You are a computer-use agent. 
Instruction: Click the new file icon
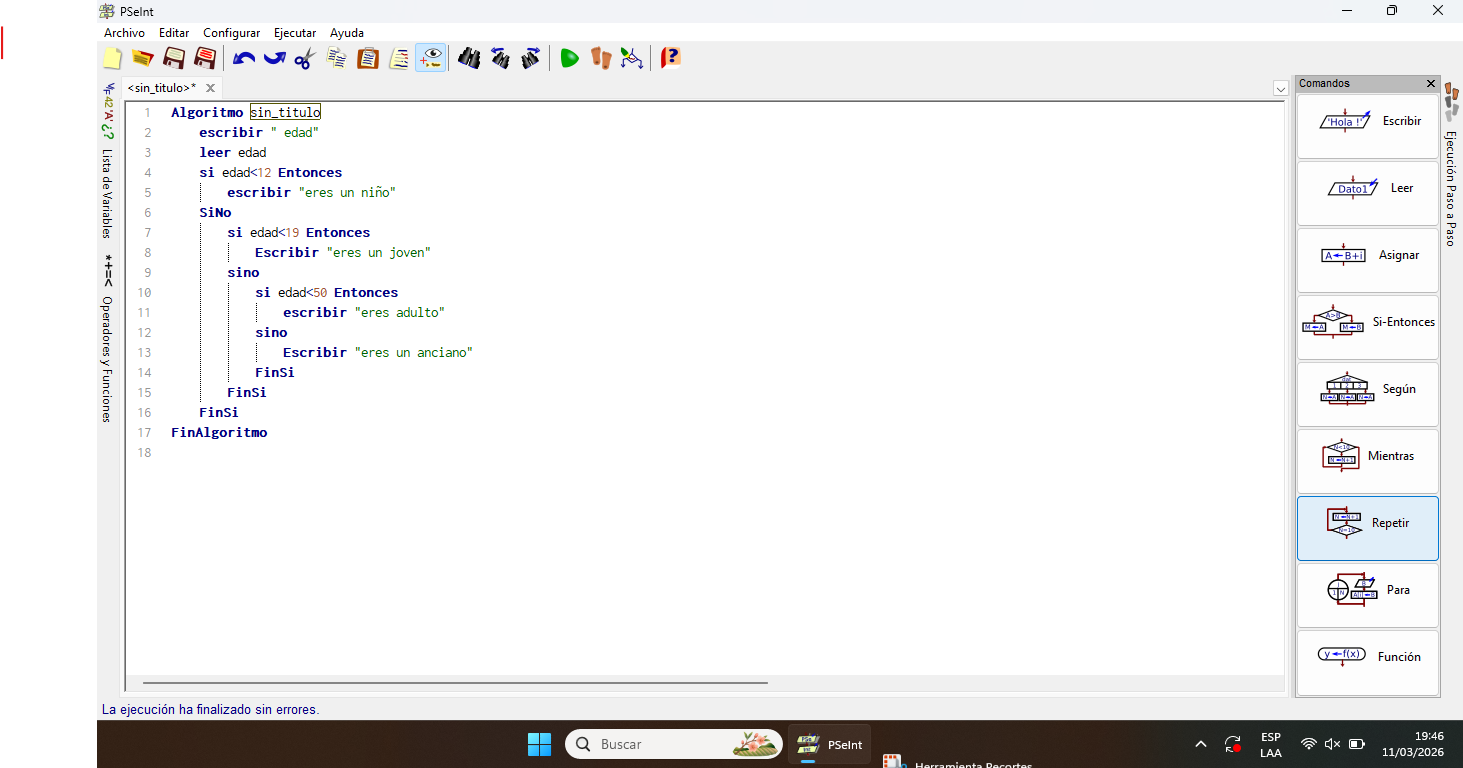coord(113,58)
